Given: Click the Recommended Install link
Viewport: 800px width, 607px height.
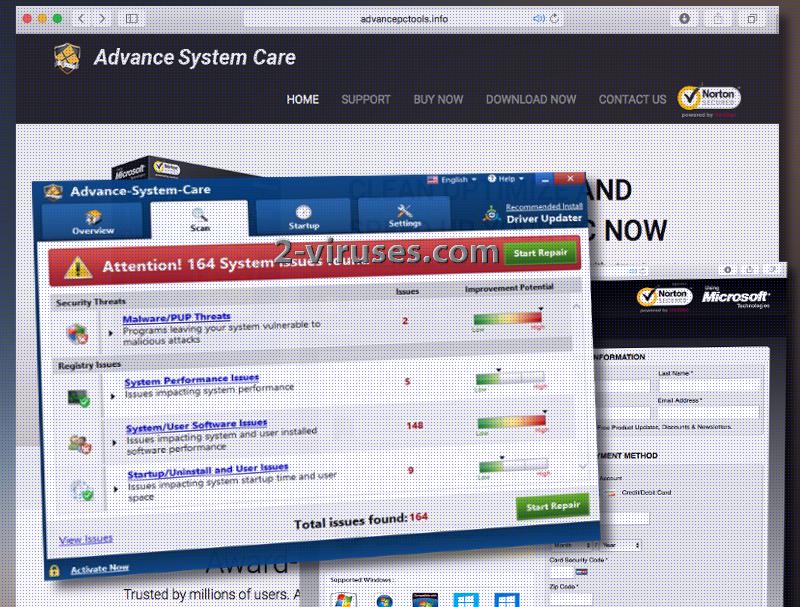Looking at the screenshot, I should (x=544, y=206).
